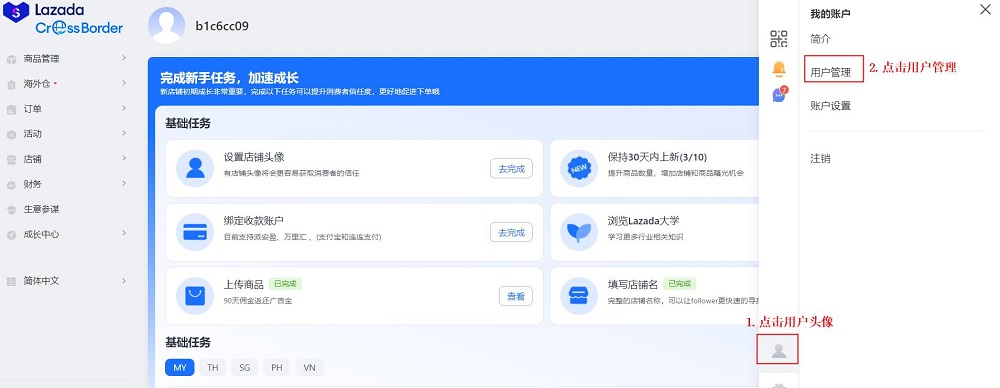The width and height of the screenshot is (1000, 388).
Task: Click the 已完成 badge next to 上传商品
Action: 285,284
